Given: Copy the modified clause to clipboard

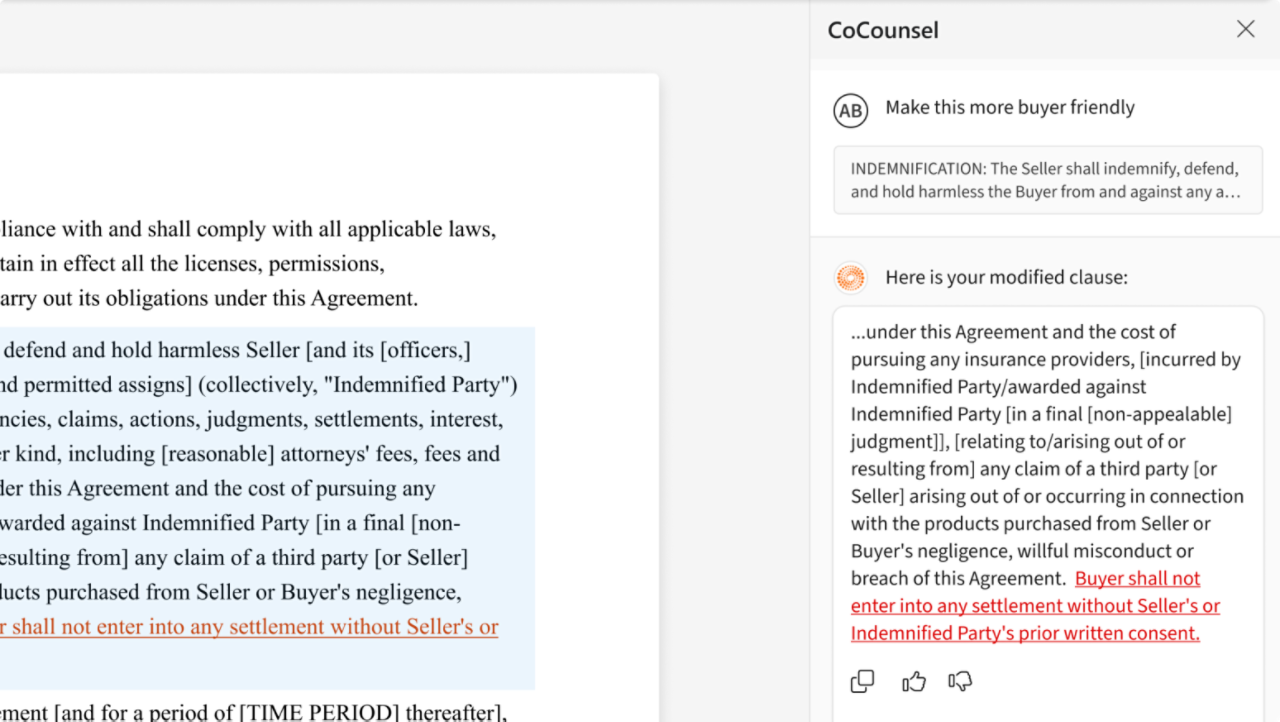Looking at the screenshot, I should click(x=862, y=681).
